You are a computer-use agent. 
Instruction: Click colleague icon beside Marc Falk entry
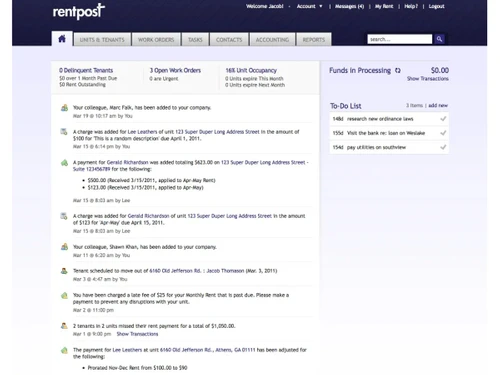(64, 108)
